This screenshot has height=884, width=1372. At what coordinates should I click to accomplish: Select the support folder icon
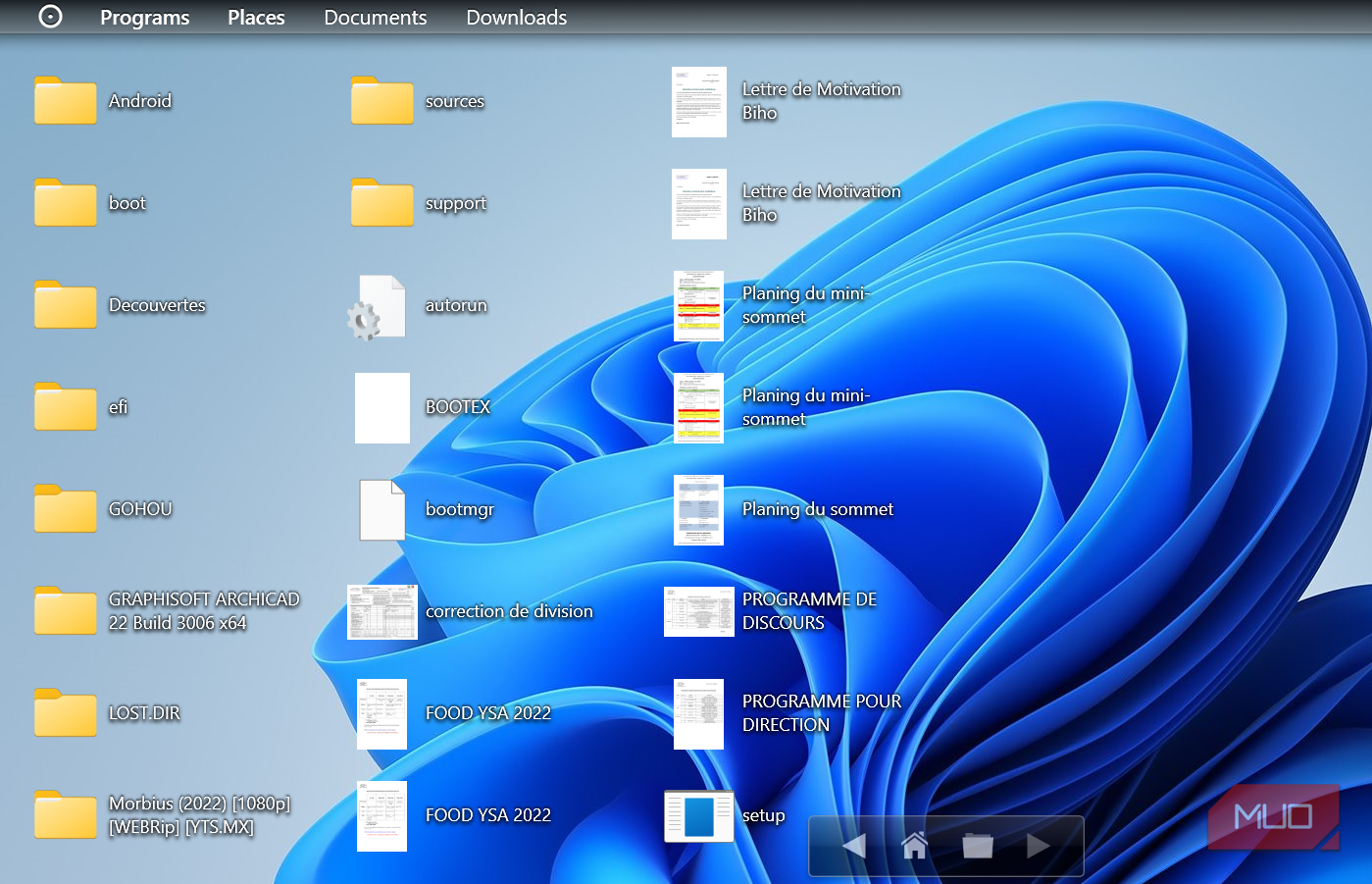tap(382, 203)
